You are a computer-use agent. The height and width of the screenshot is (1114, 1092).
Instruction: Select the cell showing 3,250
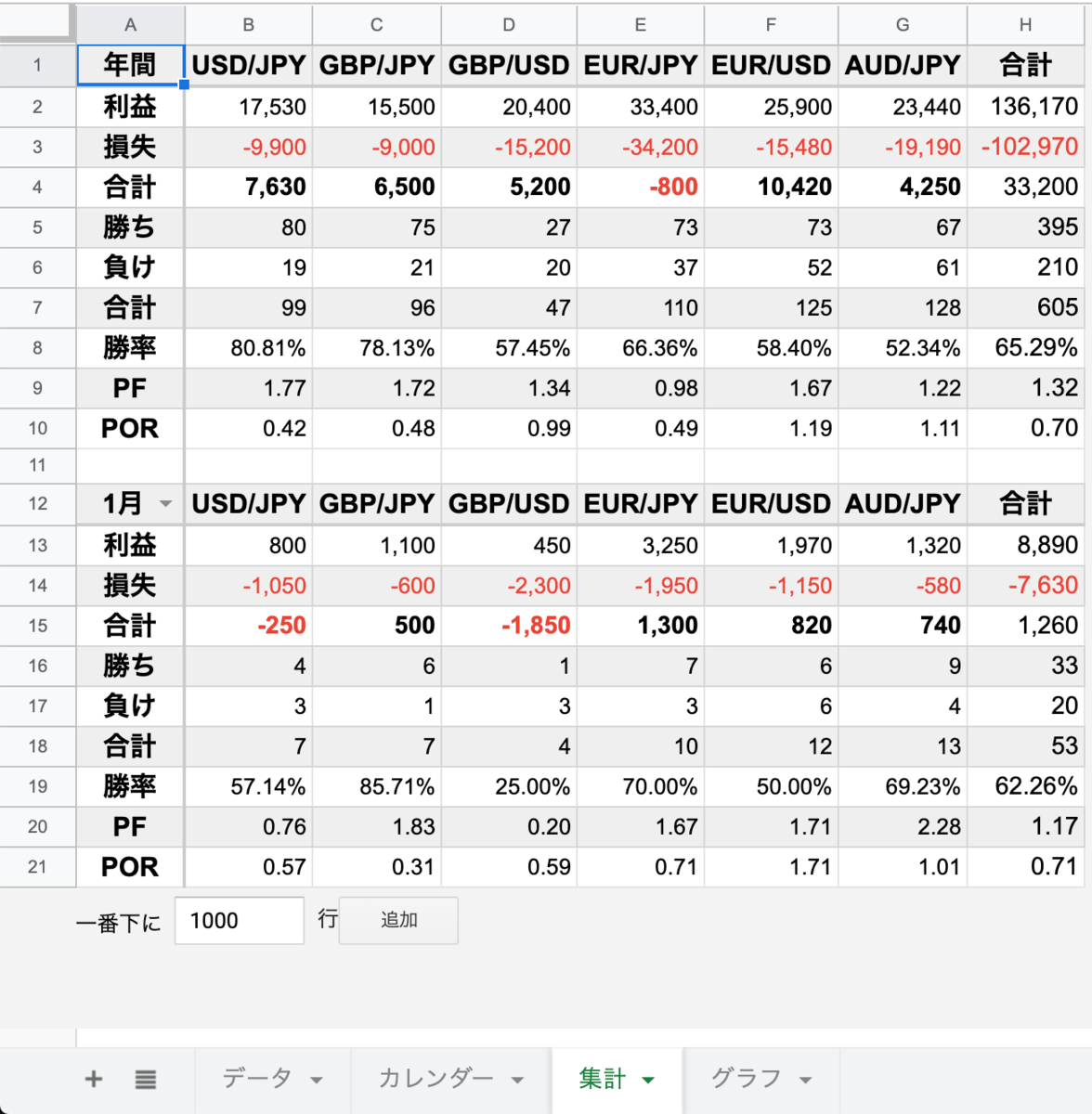pyautogui.click(x=641, y=545)
